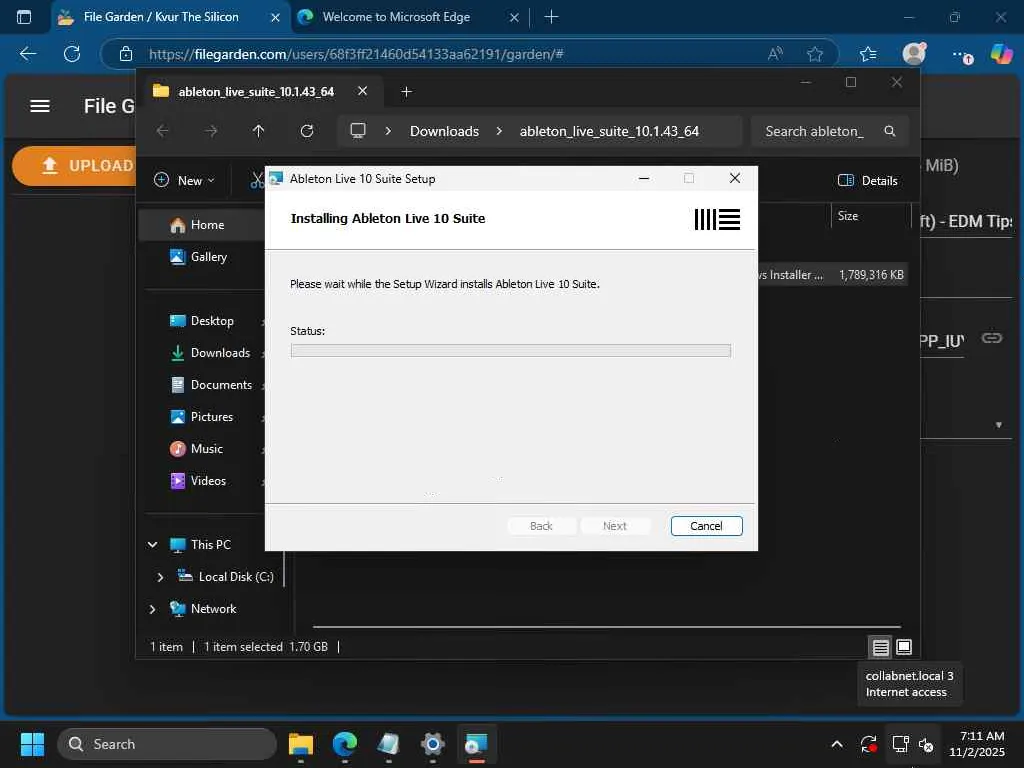The image size is (1024, 768).
Task: Go up one folder in File Explorer
Action: [x=259, y=131]
